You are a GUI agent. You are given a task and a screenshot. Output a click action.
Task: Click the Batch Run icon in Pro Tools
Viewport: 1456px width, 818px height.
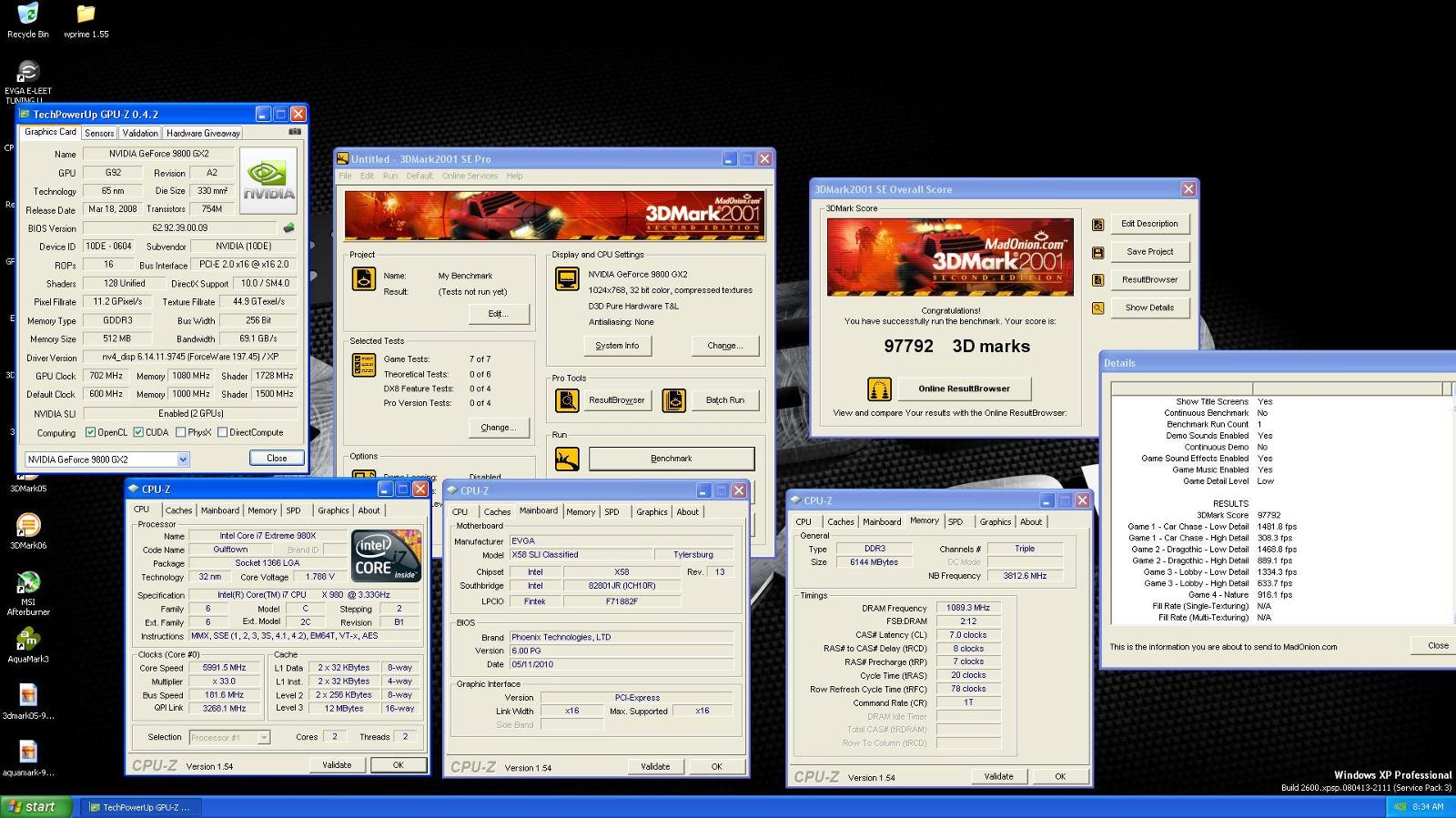click(x=673, y=400)
